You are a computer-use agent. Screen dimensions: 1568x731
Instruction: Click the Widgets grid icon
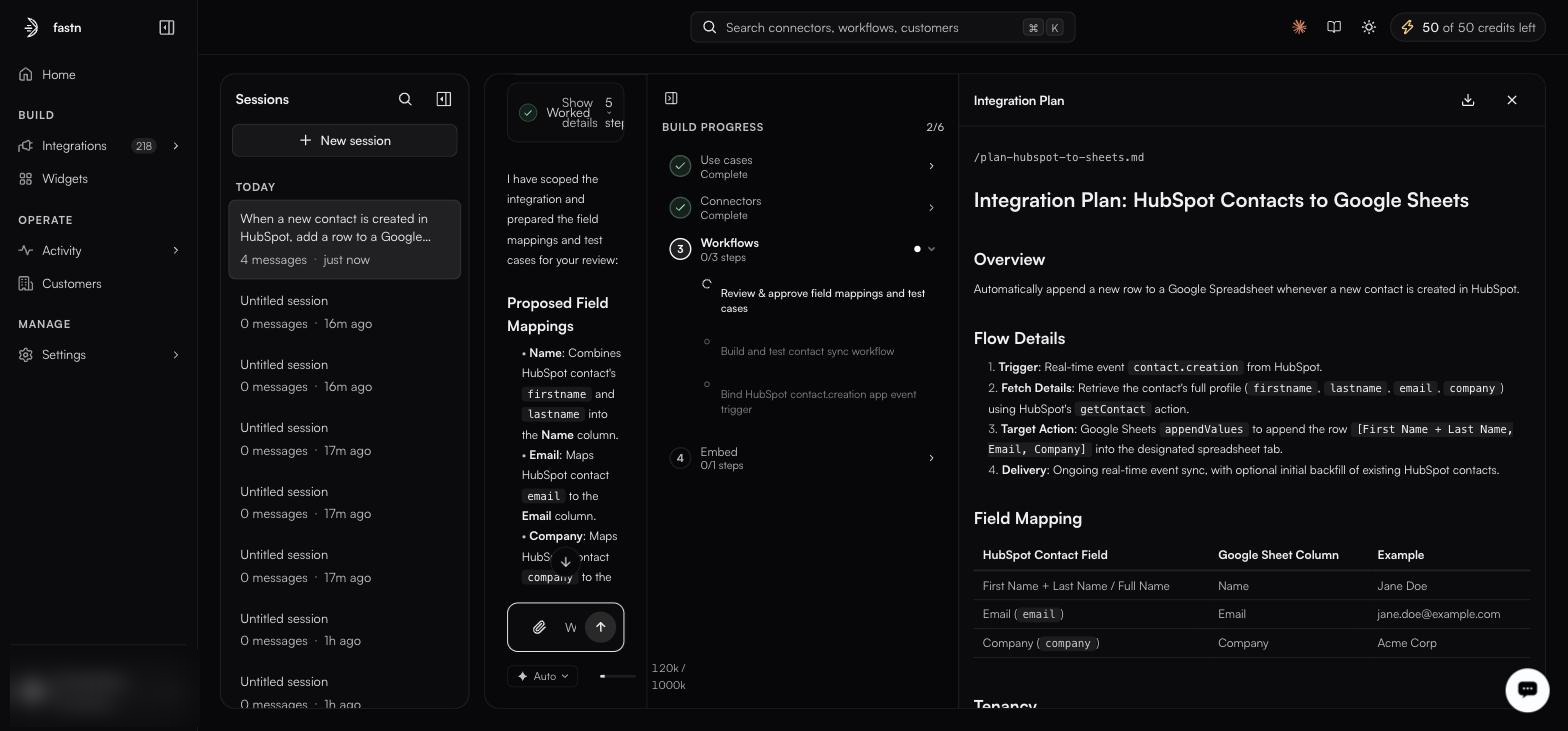[26, 179]
